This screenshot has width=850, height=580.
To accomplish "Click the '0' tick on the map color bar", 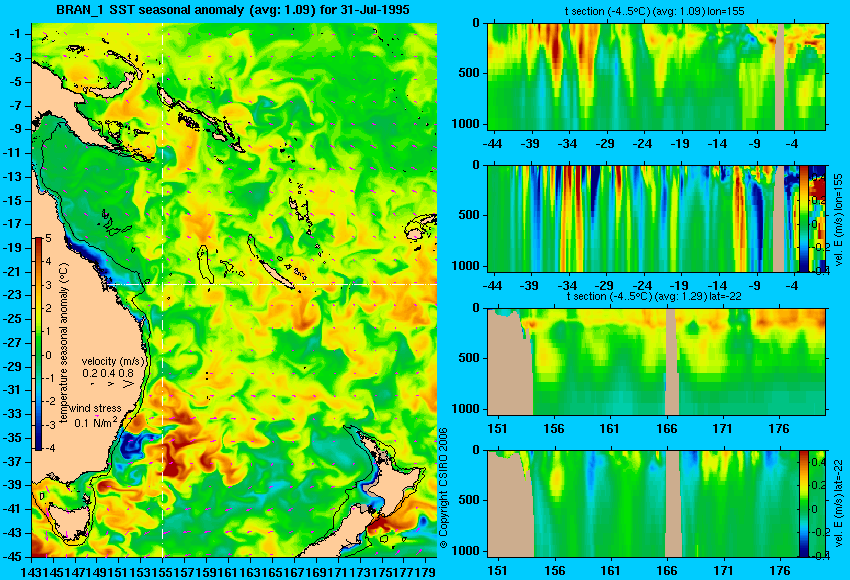I will click(x=48, y=355).
